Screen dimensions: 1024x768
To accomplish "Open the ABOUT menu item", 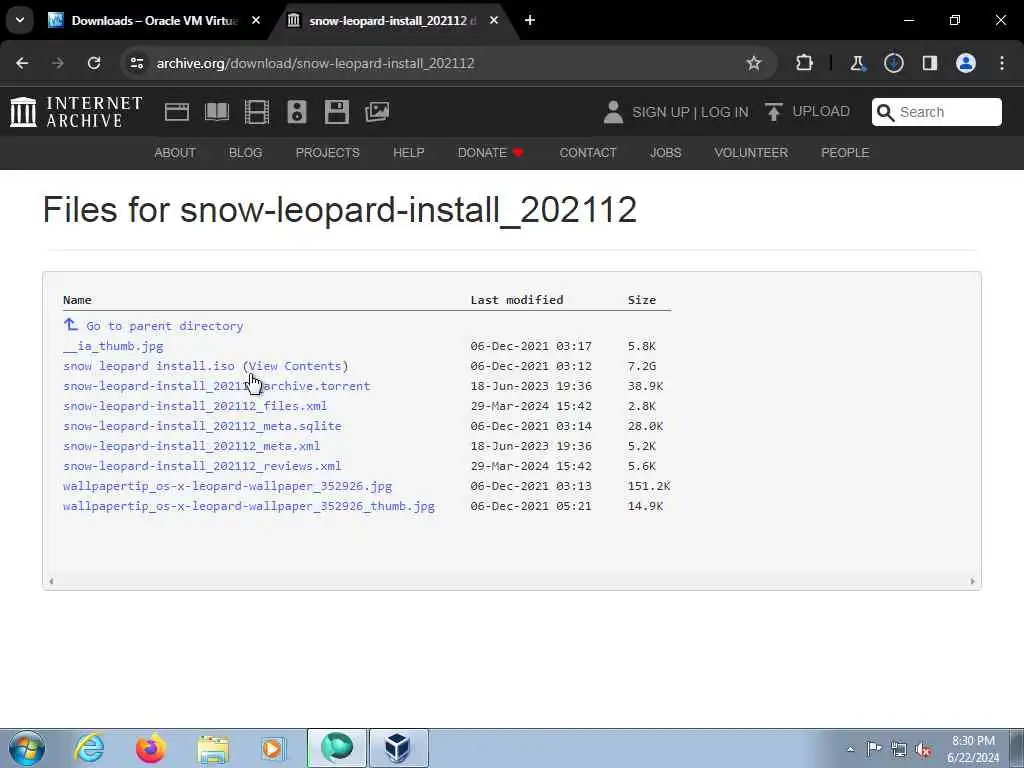I will 175,153.
